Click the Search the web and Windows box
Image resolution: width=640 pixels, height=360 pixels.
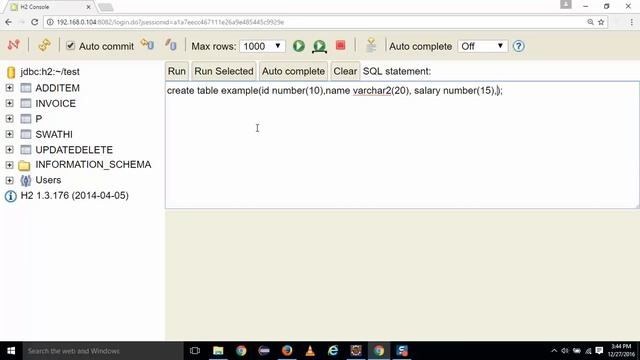(103, 351)
